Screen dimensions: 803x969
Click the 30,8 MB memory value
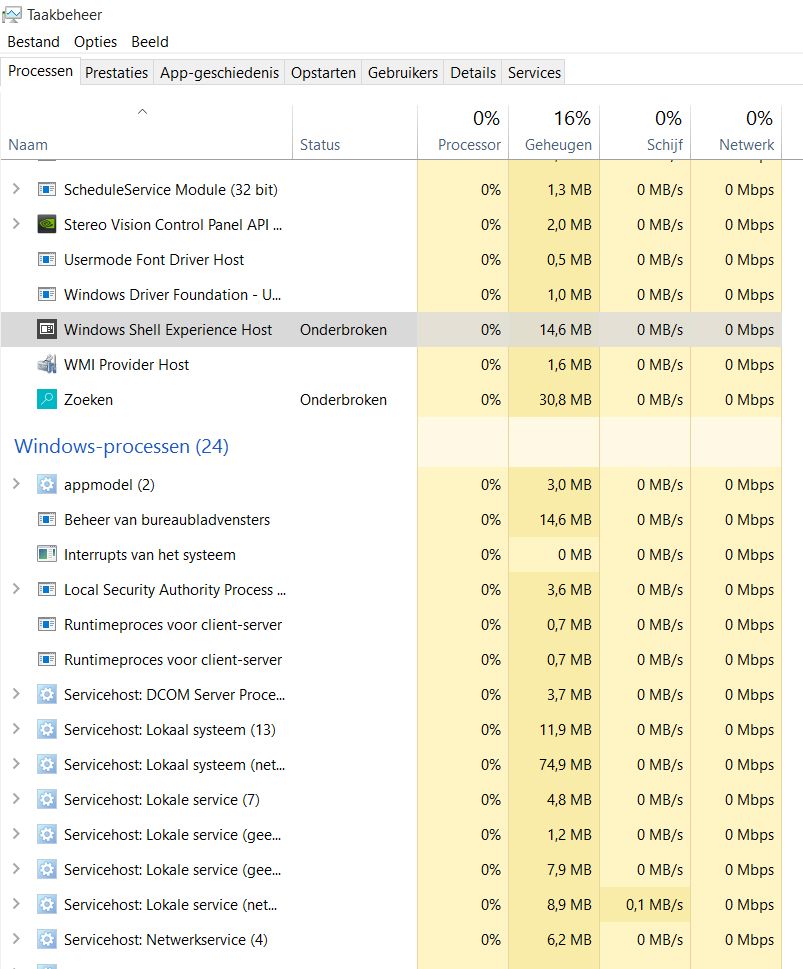coord(565,400)
